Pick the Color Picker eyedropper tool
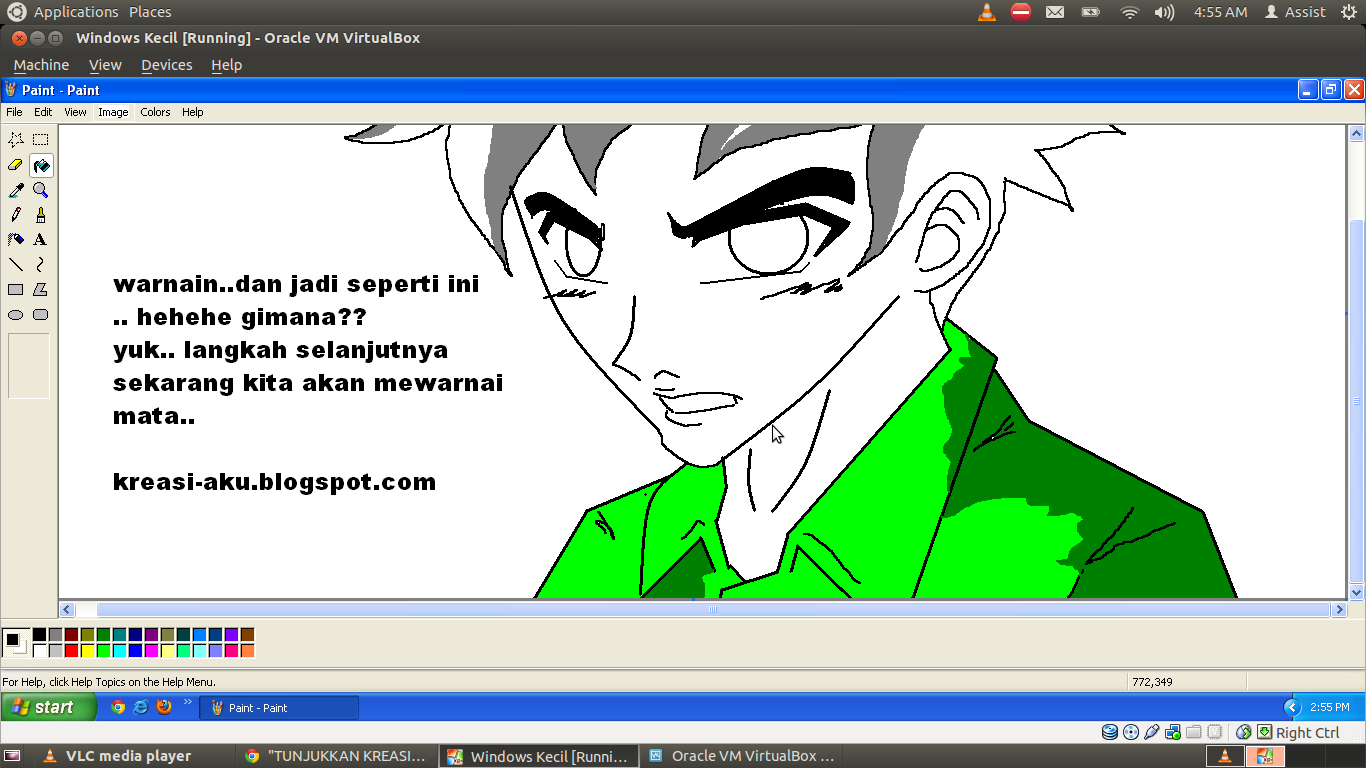 [x=16, y=190]
